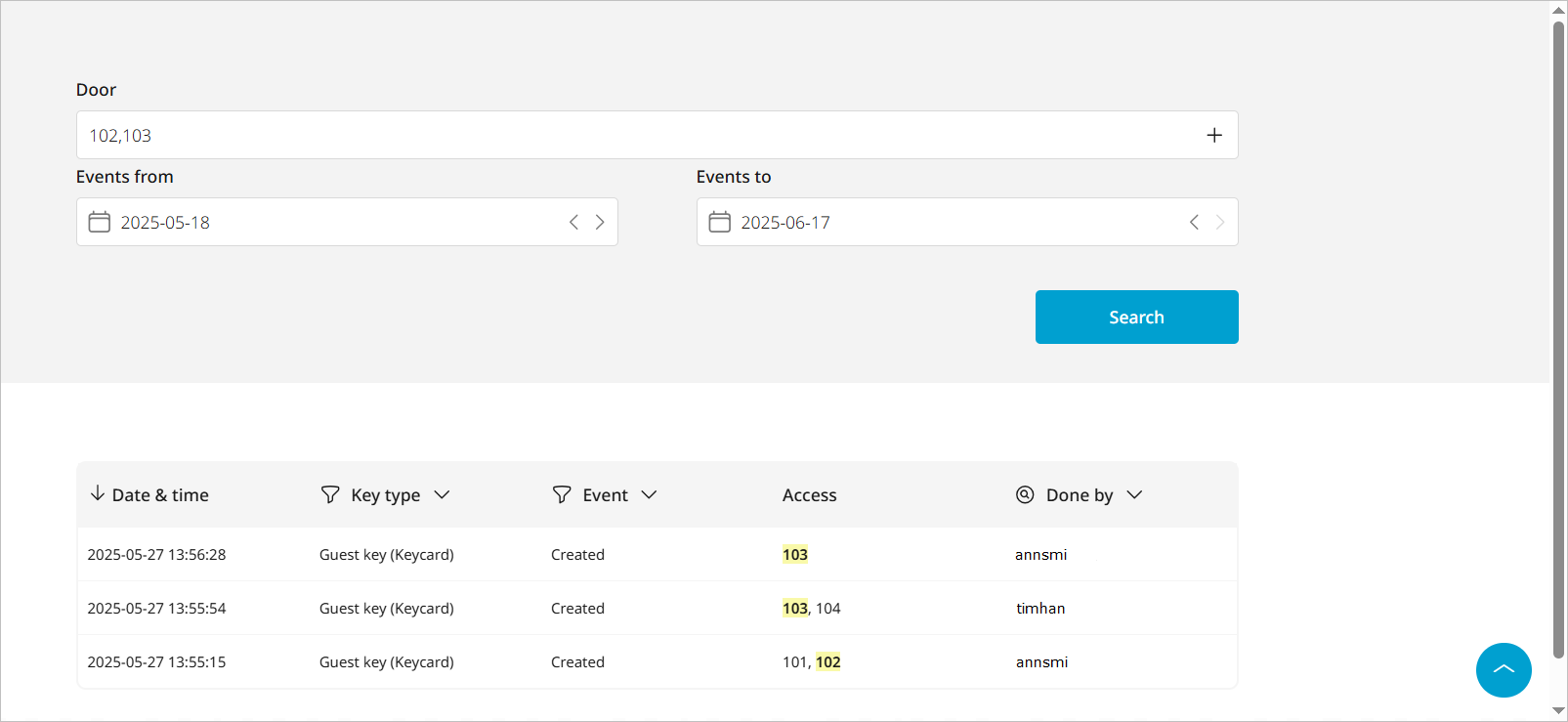Go to previous day in Events from
Image resolution: width=1568 pixels, height=722 pixels.
tap(573, 222)
